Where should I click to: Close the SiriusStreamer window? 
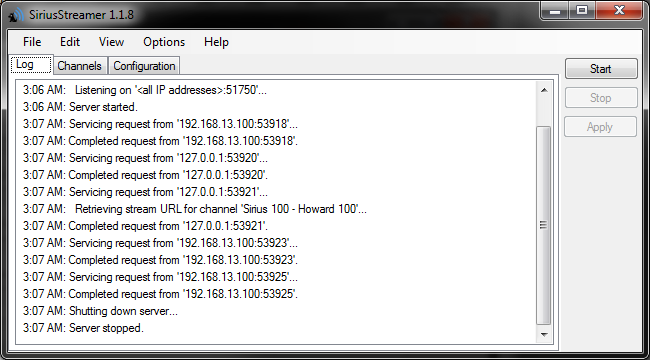[x=619, y=10]
